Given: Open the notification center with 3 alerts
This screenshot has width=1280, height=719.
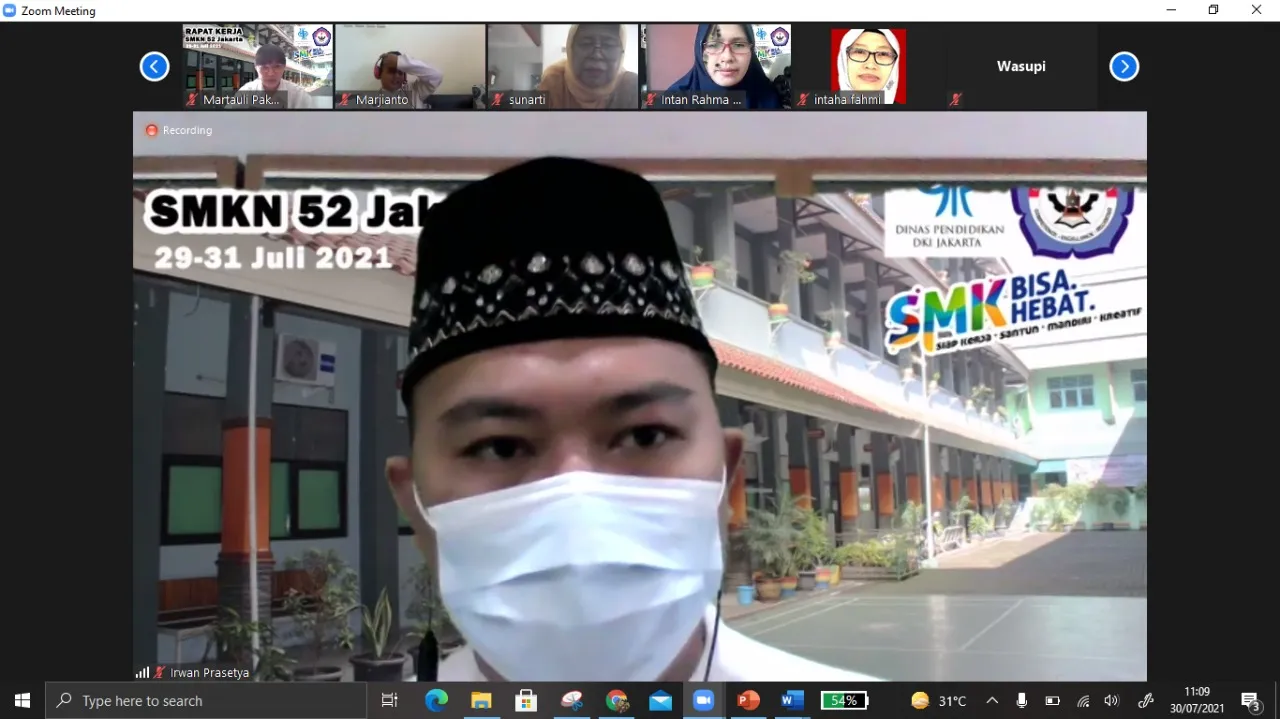Looking at the screenshot, I should point(1250,701).
